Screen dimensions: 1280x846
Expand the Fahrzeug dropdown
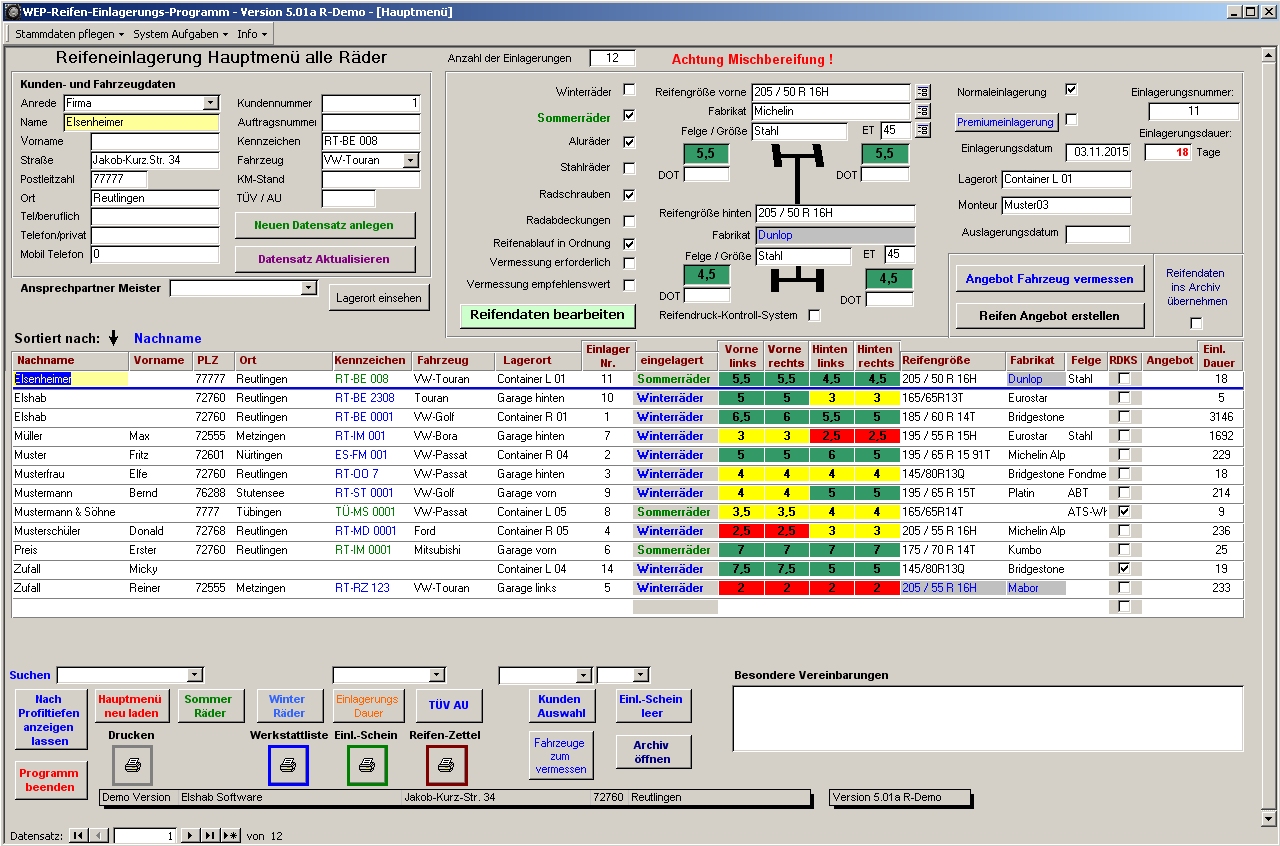(x=411, y=160)
